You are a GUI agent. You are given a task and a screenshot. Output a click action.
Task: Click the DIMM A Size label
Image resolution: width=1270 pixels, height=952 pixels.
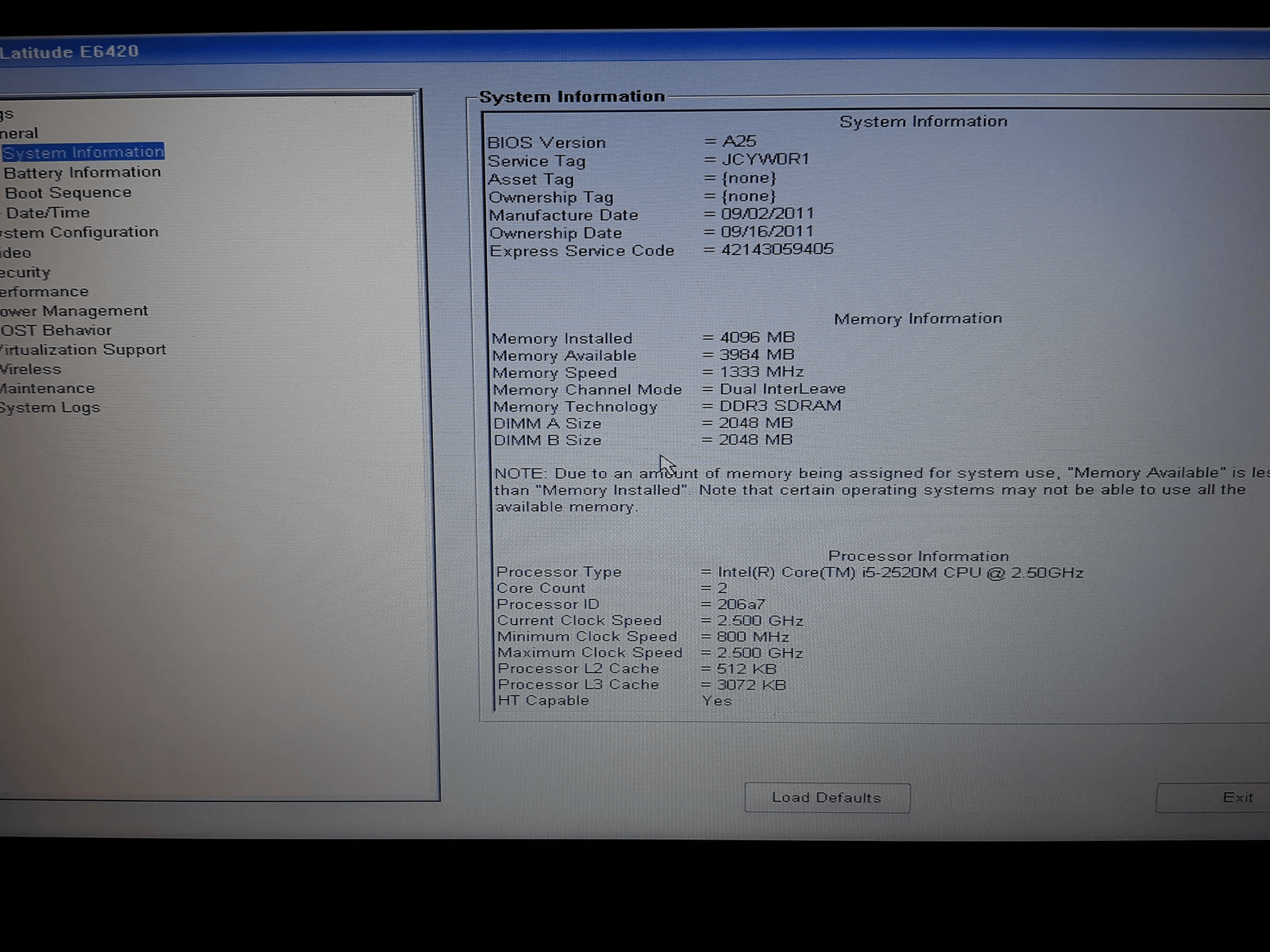tap(548, 424)
